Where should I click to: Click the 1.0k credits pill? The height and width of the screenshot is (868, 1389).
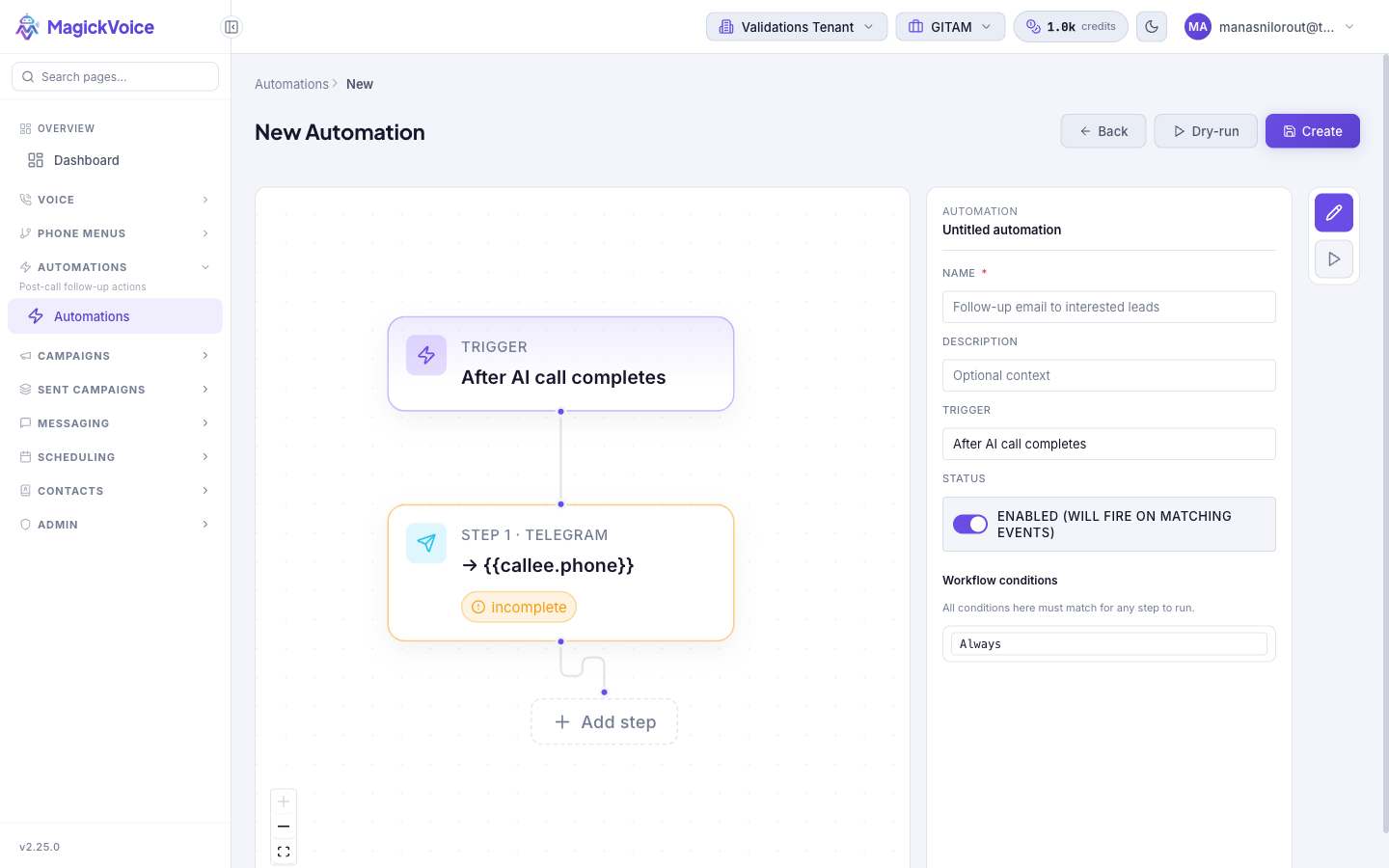tap(1071, 27)
